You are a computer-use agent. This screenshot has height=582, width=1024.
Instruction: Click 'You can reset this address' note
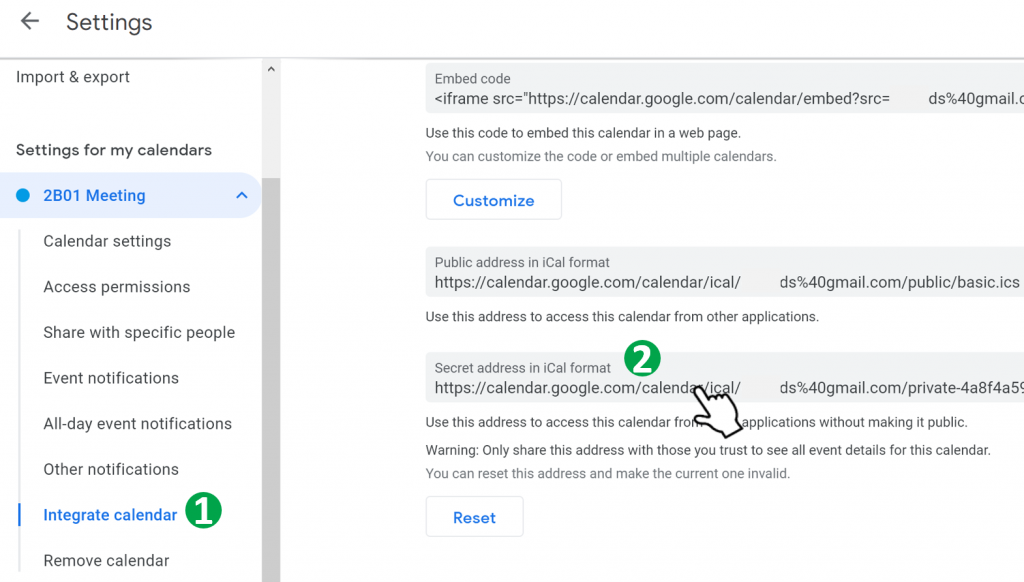(x=608, y=474)
